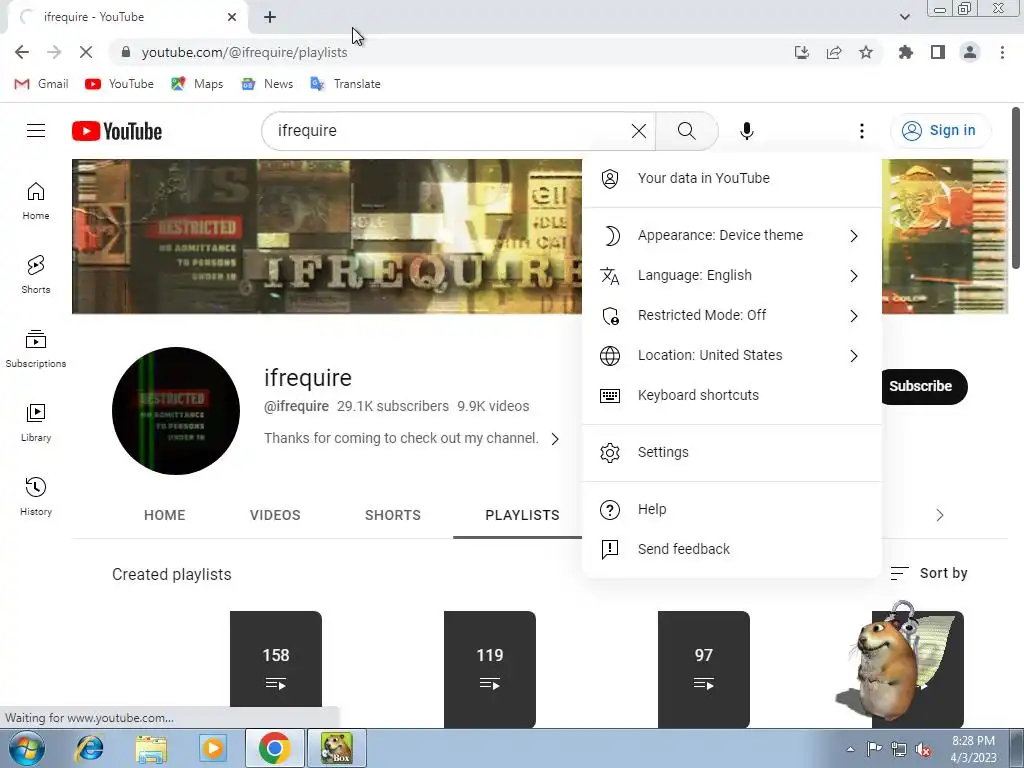Open Windows Media Player from the taskbar
This screenshot has height=768, width=1024.
tap(213, 748)
